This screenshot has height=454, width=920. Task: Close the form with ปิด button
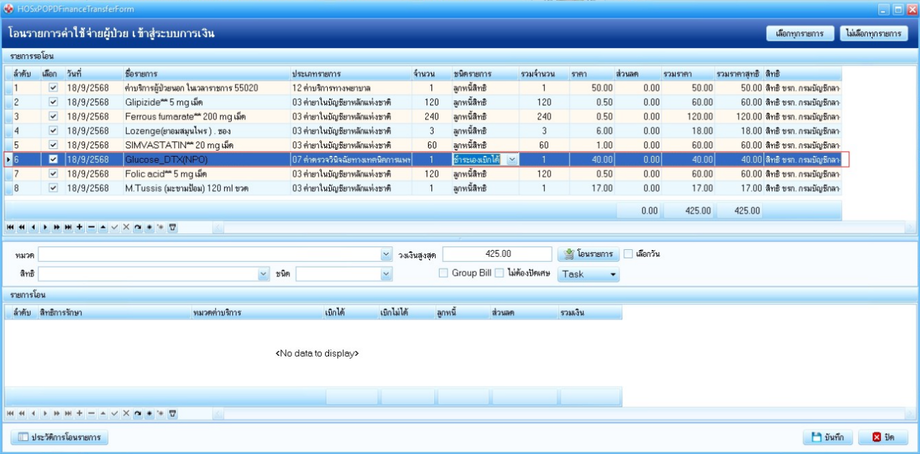(x=883, y=438)
